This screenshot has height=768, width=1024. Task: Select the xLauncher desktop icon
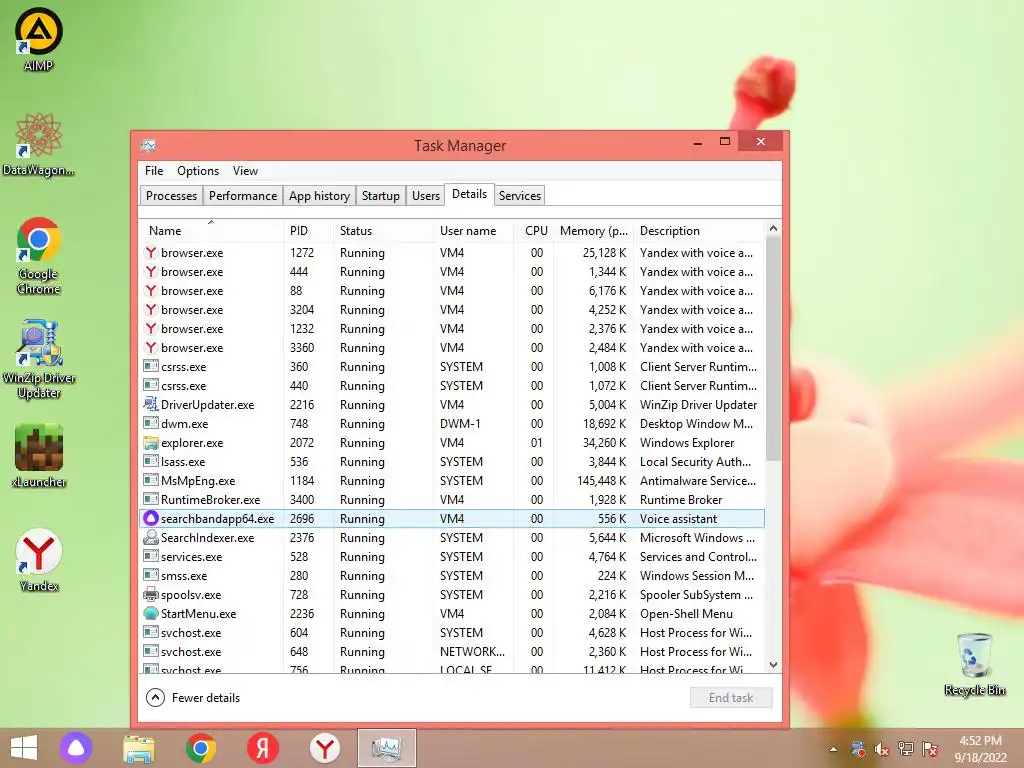[x=39, y=456]
